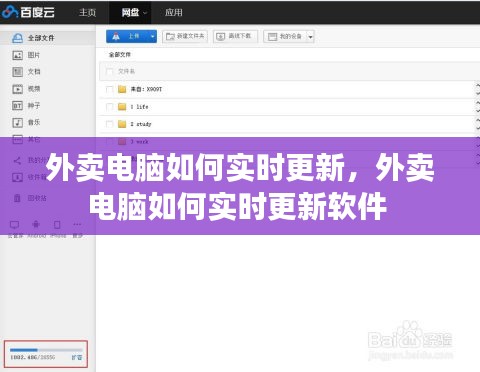Expand the 我的设备 dropdown arrow
480x372 pixels.
[310, 37]
